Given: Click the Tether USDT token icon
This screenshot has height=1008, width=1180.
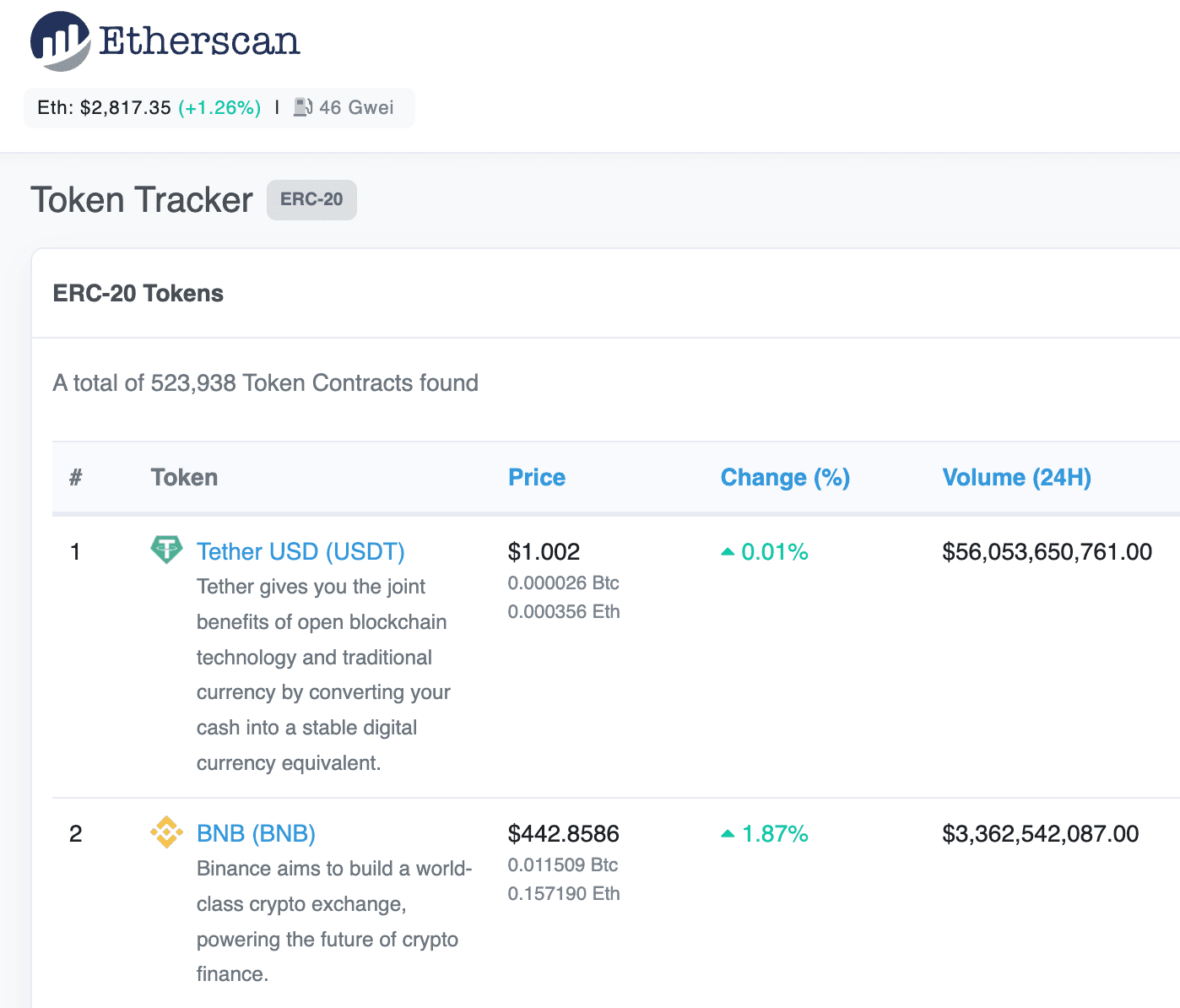Looking at the screenshot, I should 166,550.
